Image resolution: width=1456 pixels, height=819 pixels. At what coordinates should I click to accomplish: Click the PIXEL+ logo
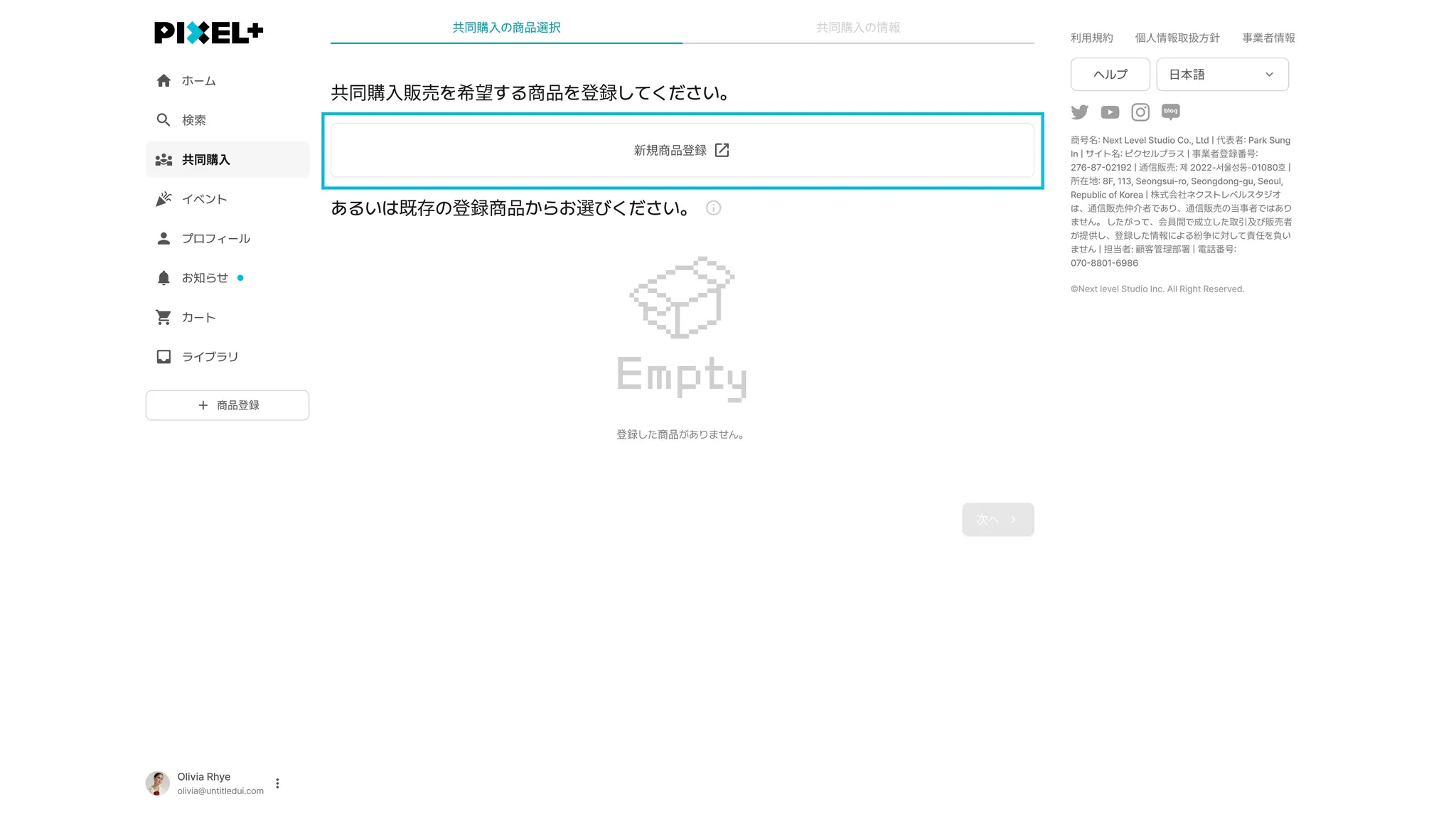209,33
